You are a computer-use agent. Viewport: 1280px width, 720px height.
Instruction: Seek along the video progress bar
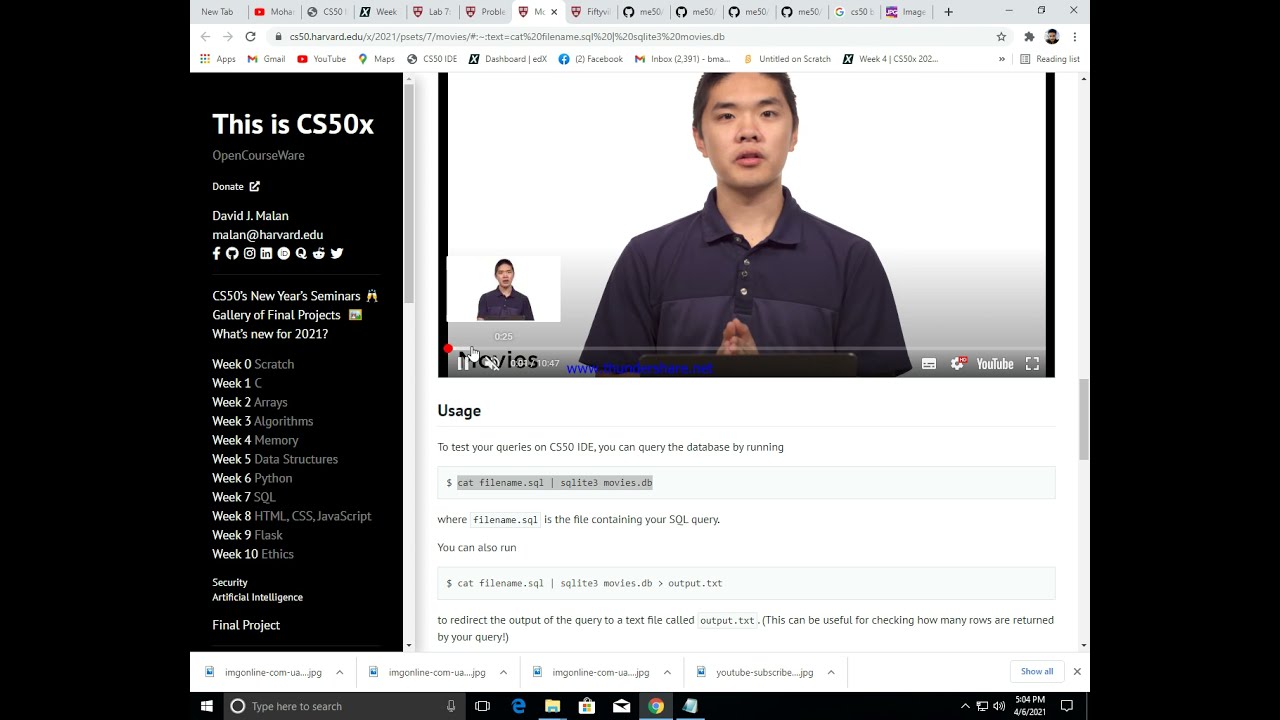746,349
